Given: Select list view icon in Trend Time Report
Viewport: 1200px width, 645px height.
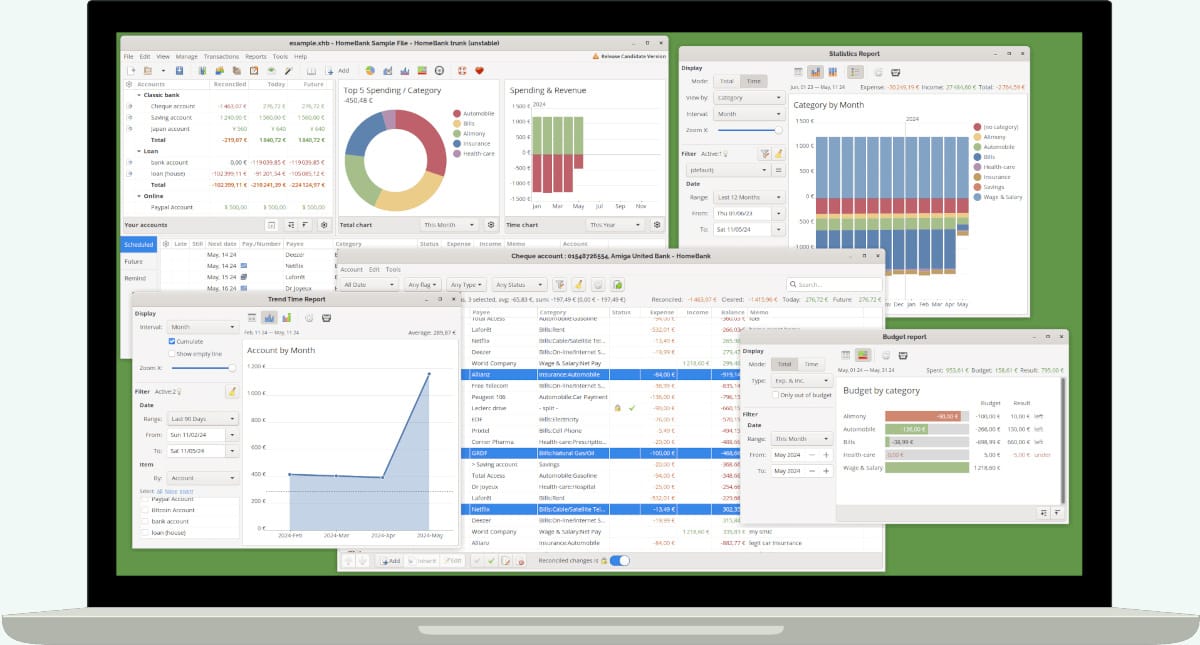Looking at the screenshot, I should (253, 318).
